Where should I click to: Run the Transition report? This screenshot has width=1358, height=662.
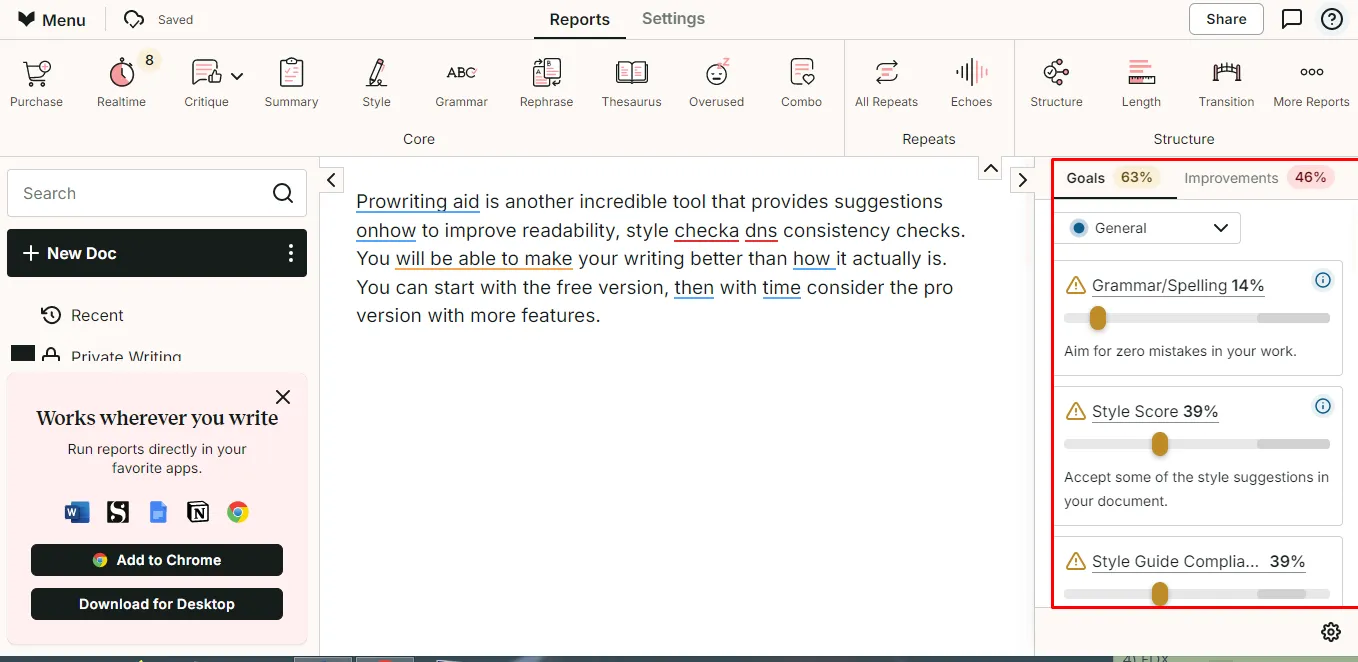[x=1227, y=83]
